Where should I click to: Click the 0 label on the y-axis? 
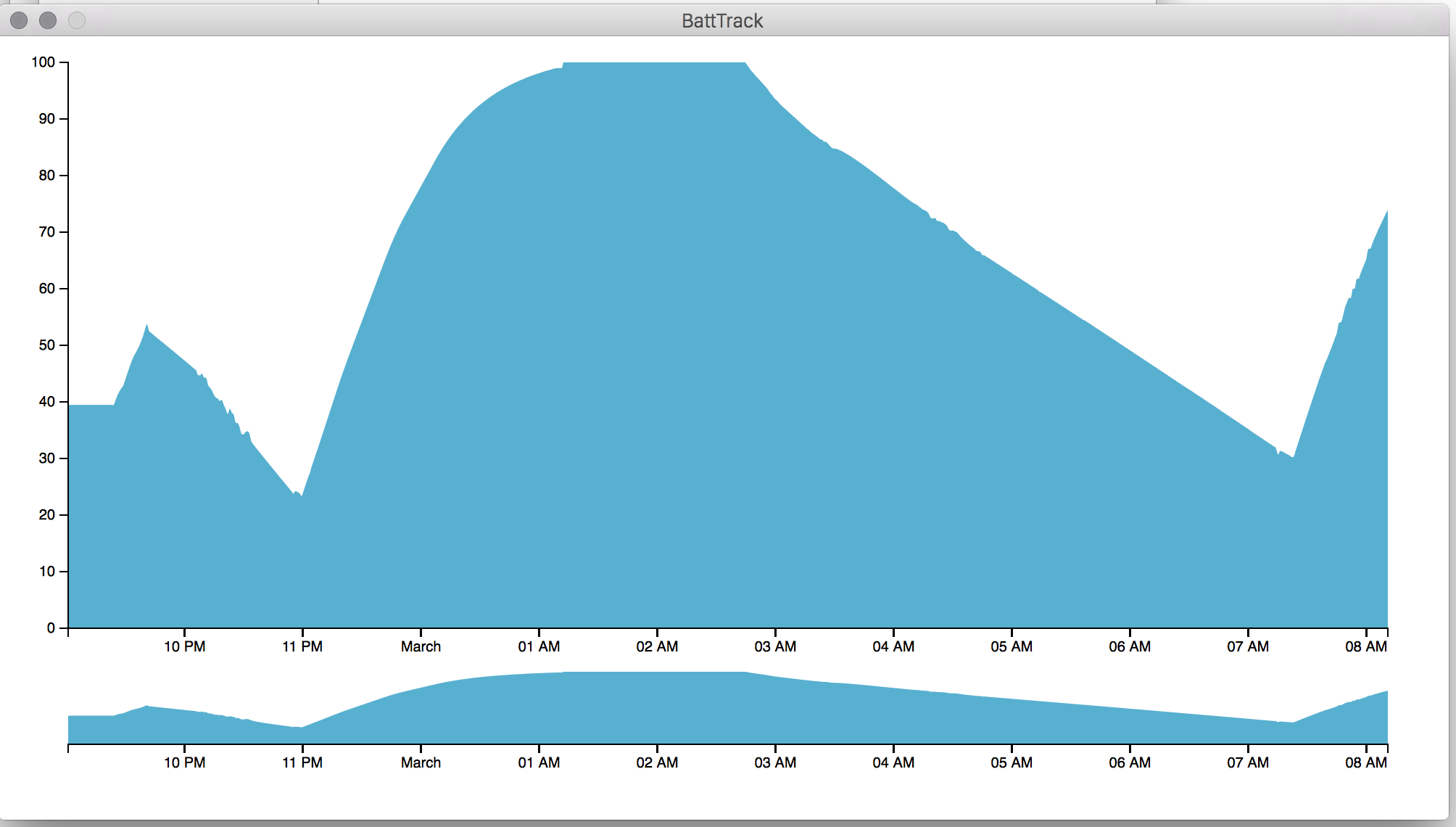(51, 628)
